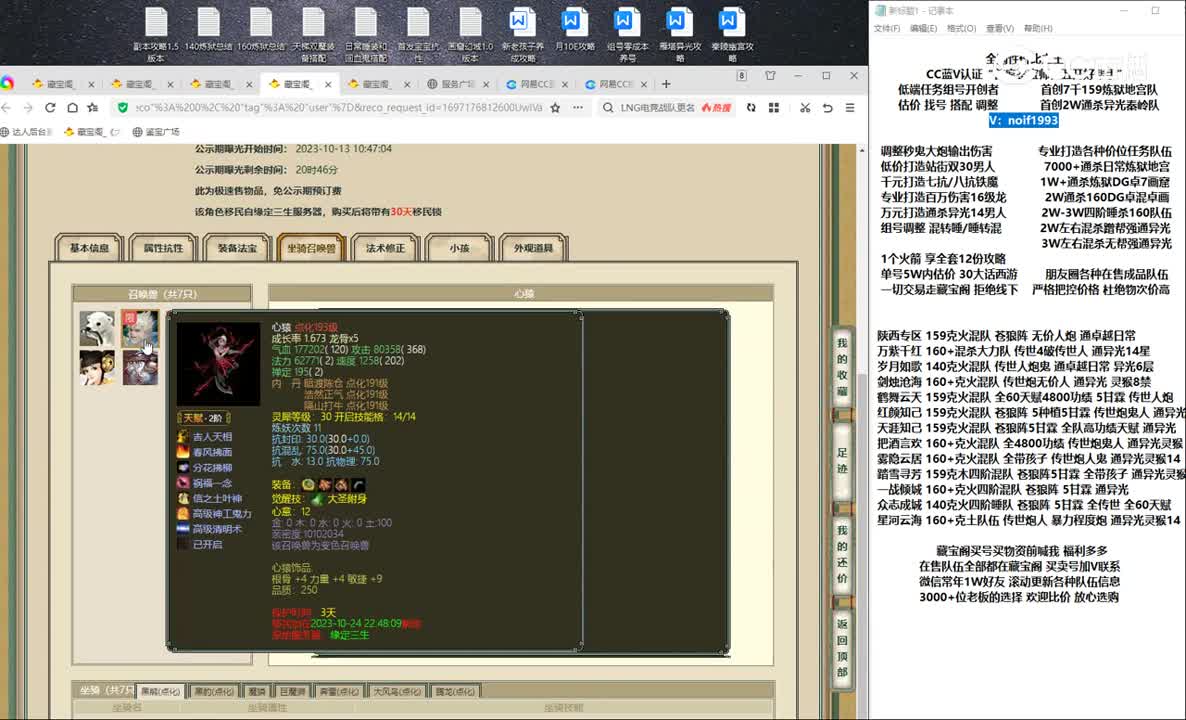Select the 坐骑召唤兽 tab
The image size is (1186, 720).
pos(312,248)
